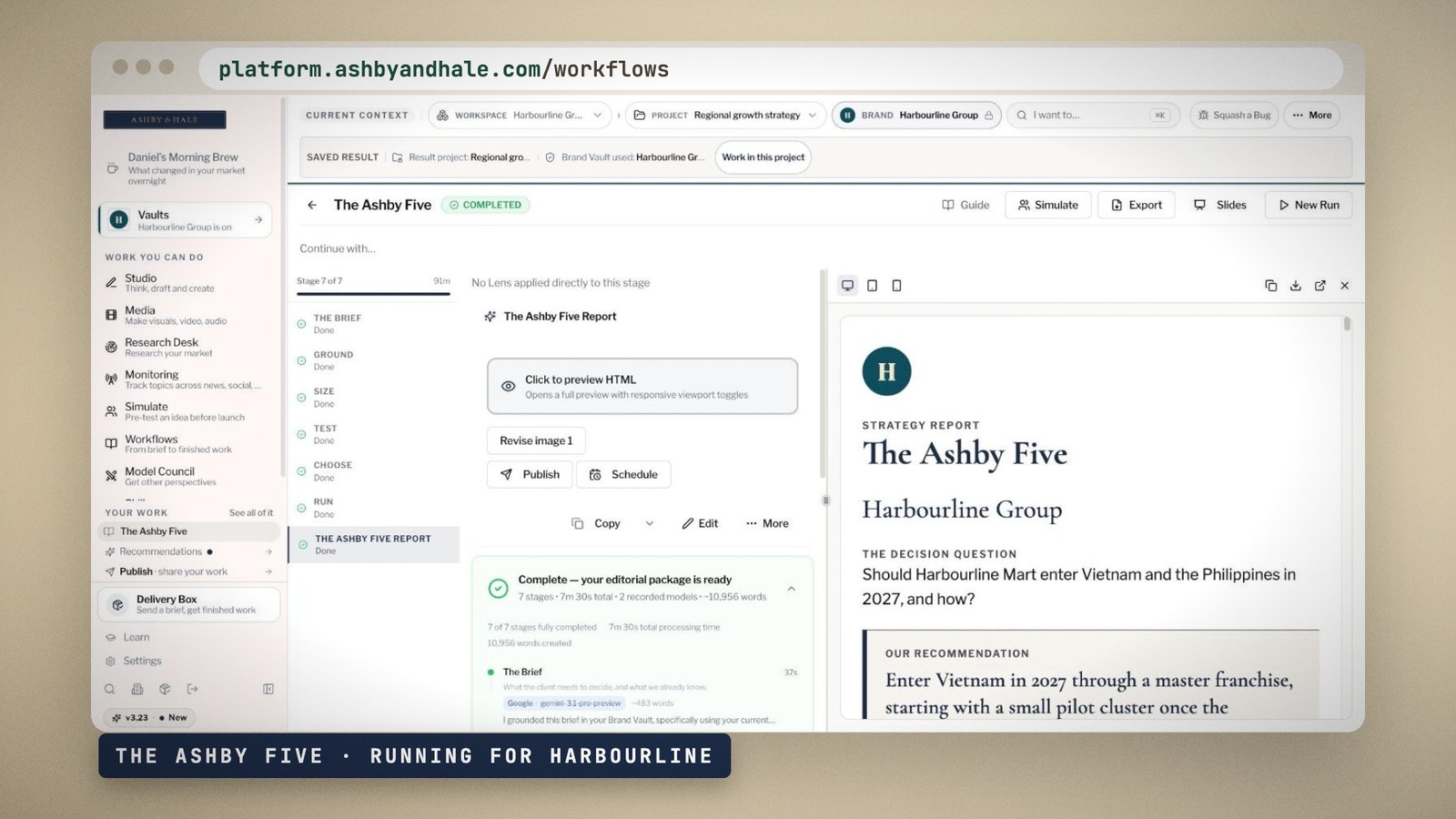Click the Daniel's Morning Brew coffee icon
The height and width of the screenshot is (819, 1456).
(112, 168)
